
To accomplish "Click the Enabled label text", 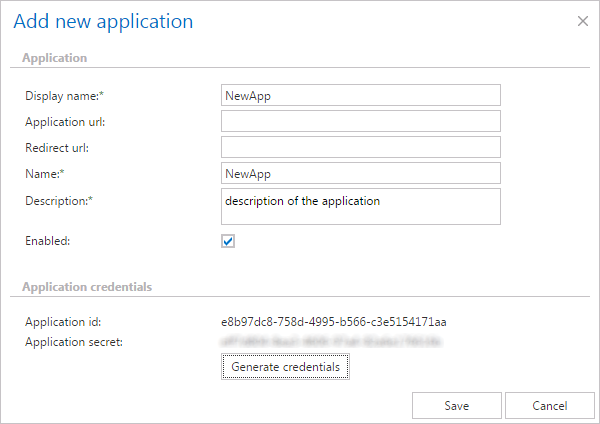I will coord(47,241).
